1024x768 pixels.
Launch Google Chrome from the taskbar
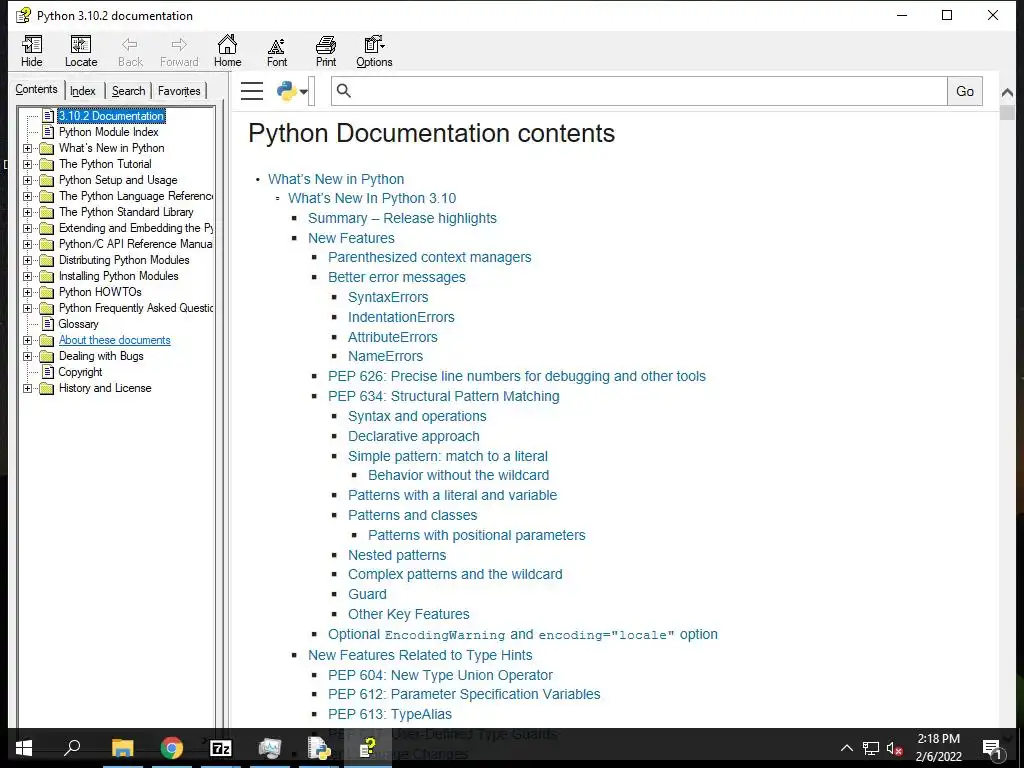point(172,748)
